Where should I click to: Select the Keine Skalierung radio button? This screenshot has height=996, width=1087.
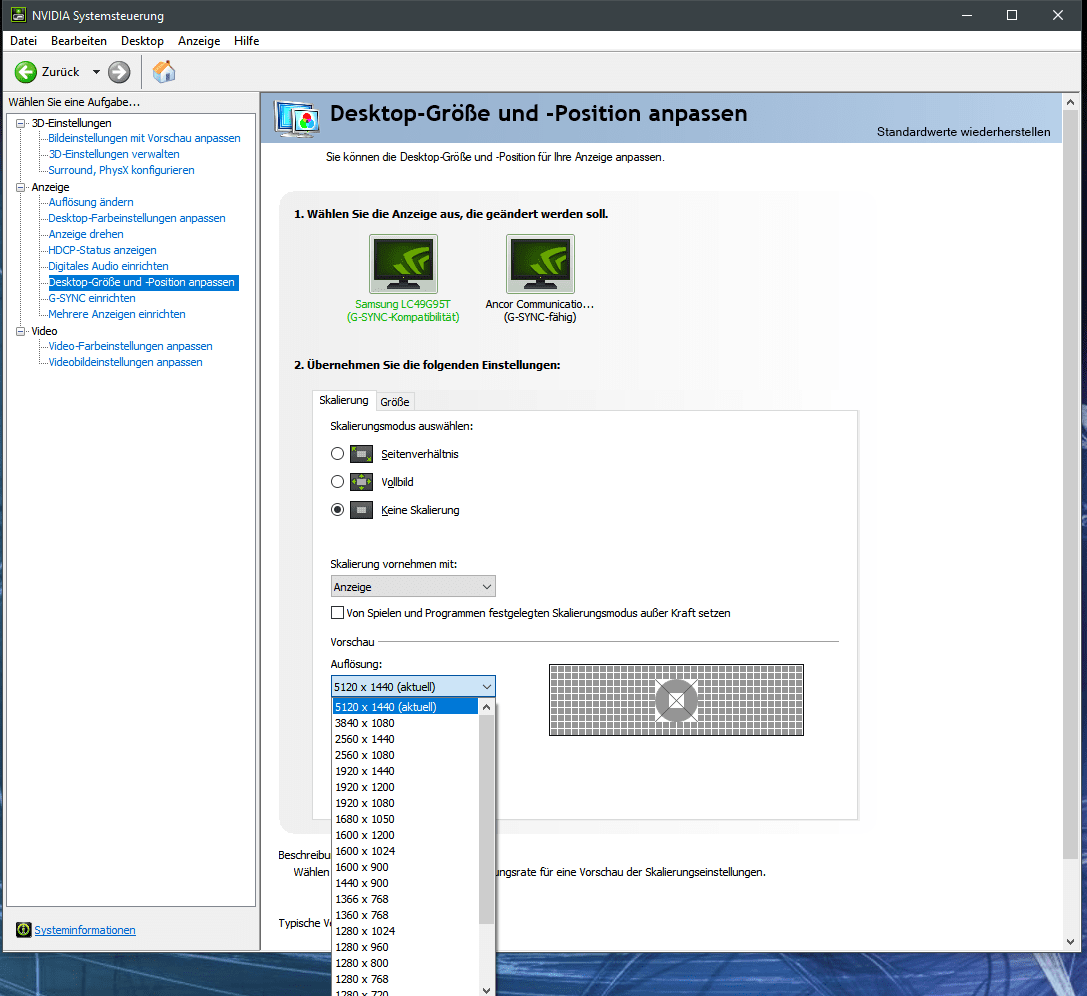pos(338,510)
